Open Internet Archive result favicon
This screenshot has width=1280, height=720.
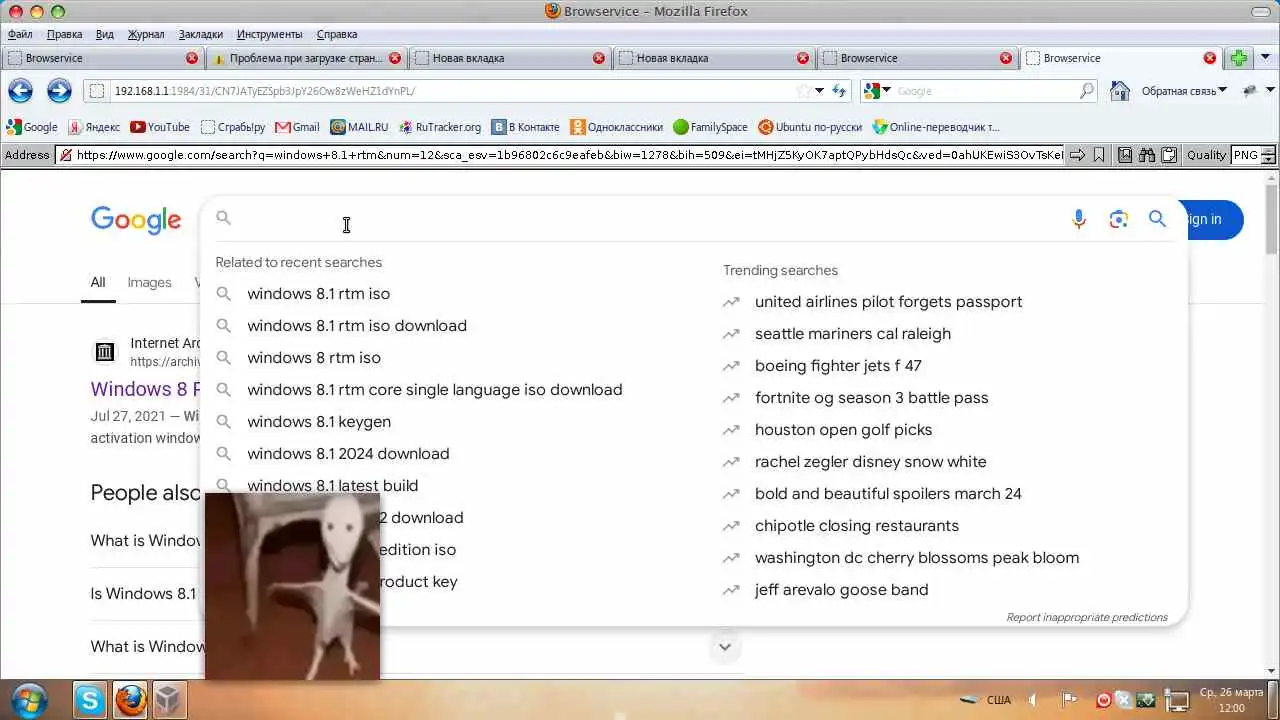click(x=104, y=352)
